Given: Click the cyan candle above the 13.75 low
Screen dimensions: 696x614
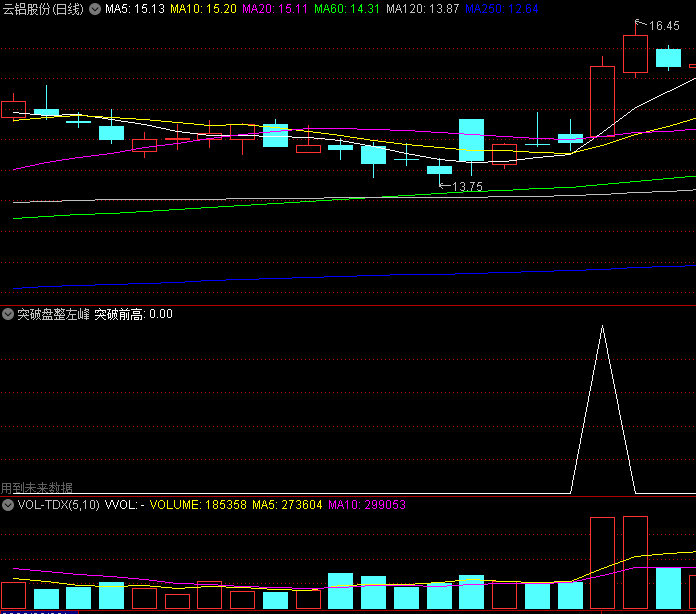Looking at the screenshot, I should (439, 170).
